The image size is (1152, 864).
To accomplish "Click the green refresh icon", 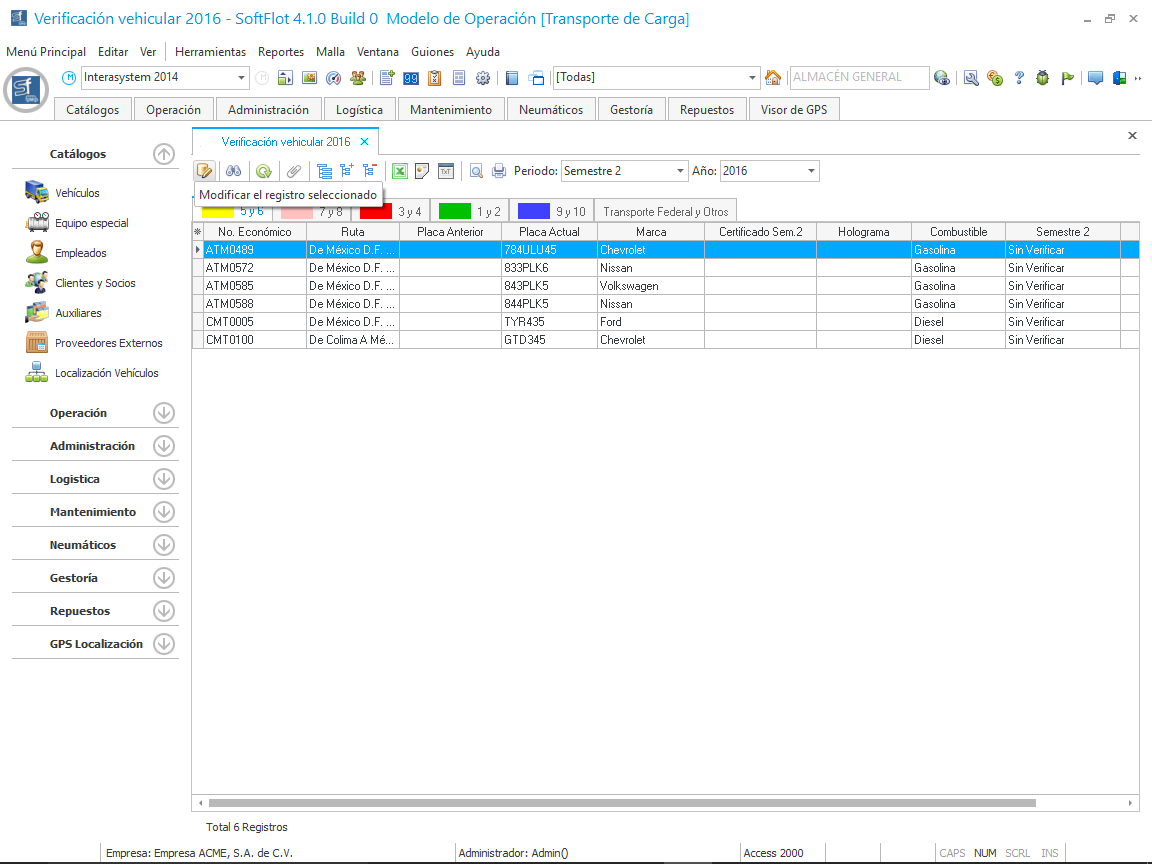I will click(263, 171).
